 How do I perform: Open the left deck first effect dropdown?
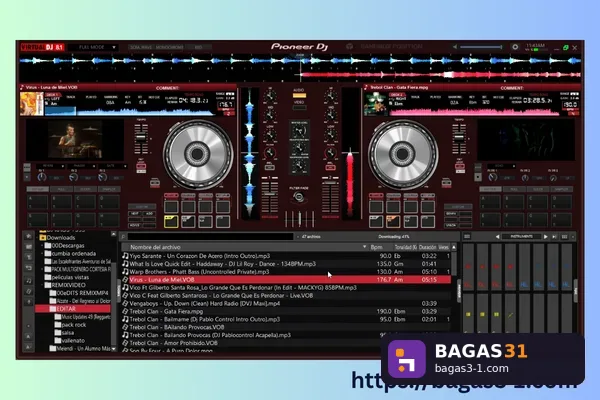click(50, 166)
